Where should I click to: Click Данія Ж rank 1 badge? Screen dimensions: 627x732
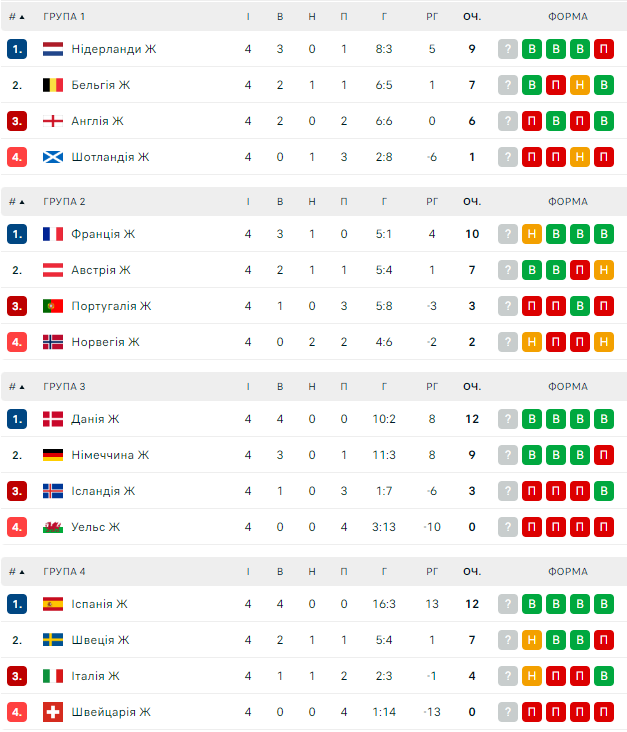click(x=17, y=419)
